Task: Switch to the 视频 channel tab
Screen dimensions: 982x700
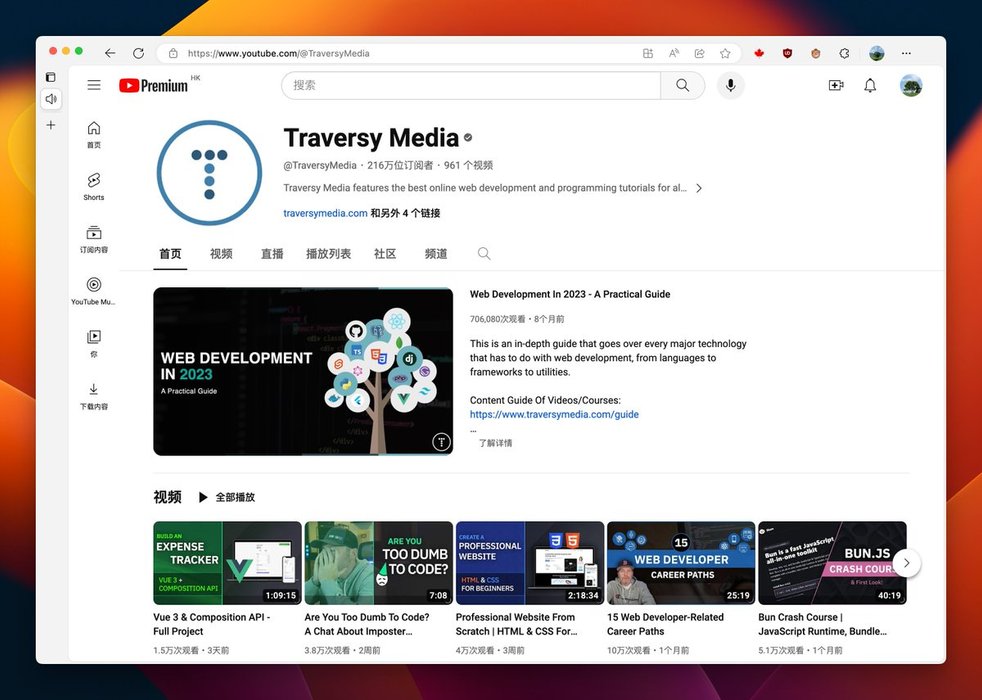Action: coord(221,254)
